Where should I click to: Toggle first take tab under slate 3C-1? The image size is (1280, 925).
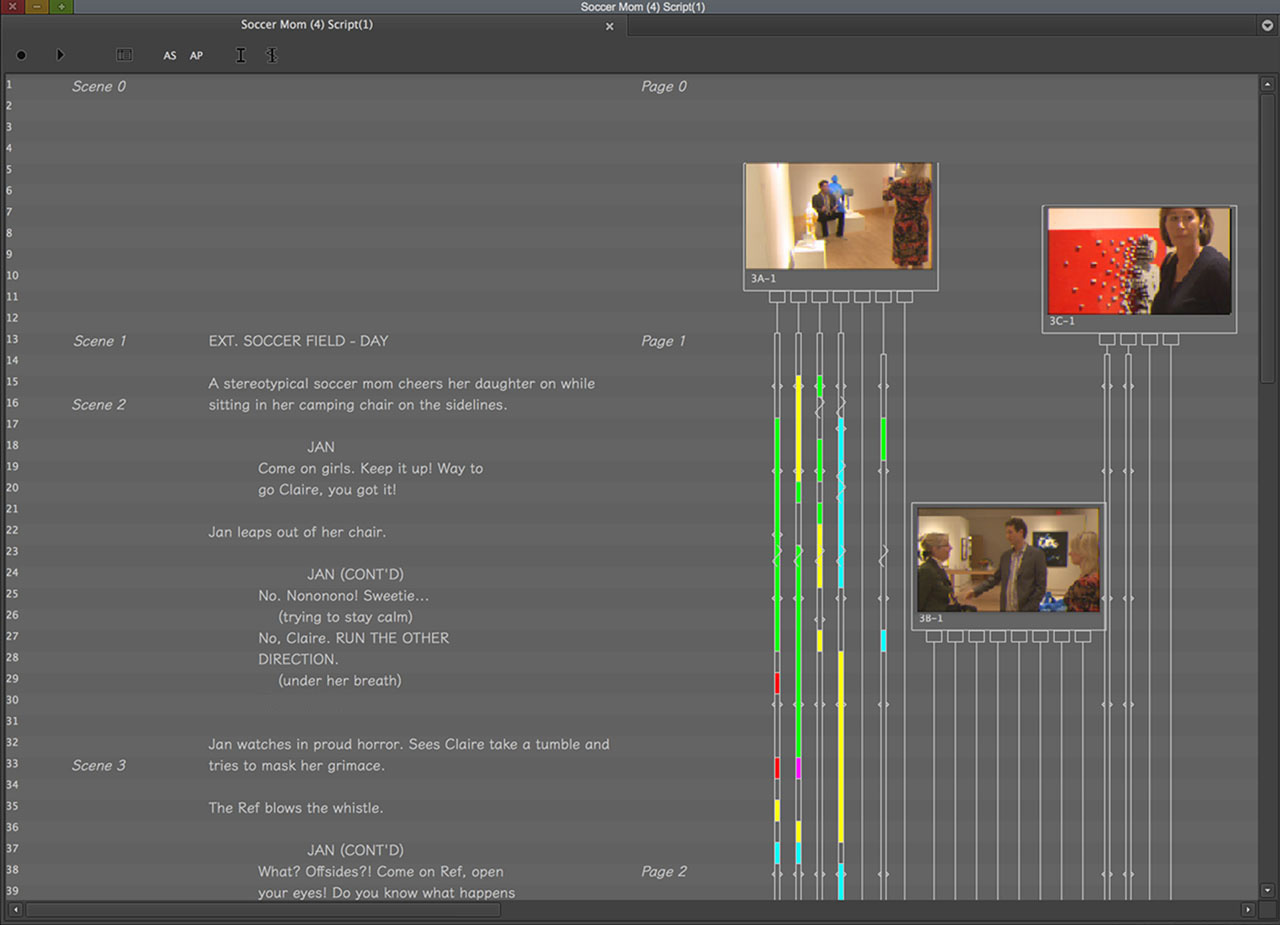point(1107,340)
